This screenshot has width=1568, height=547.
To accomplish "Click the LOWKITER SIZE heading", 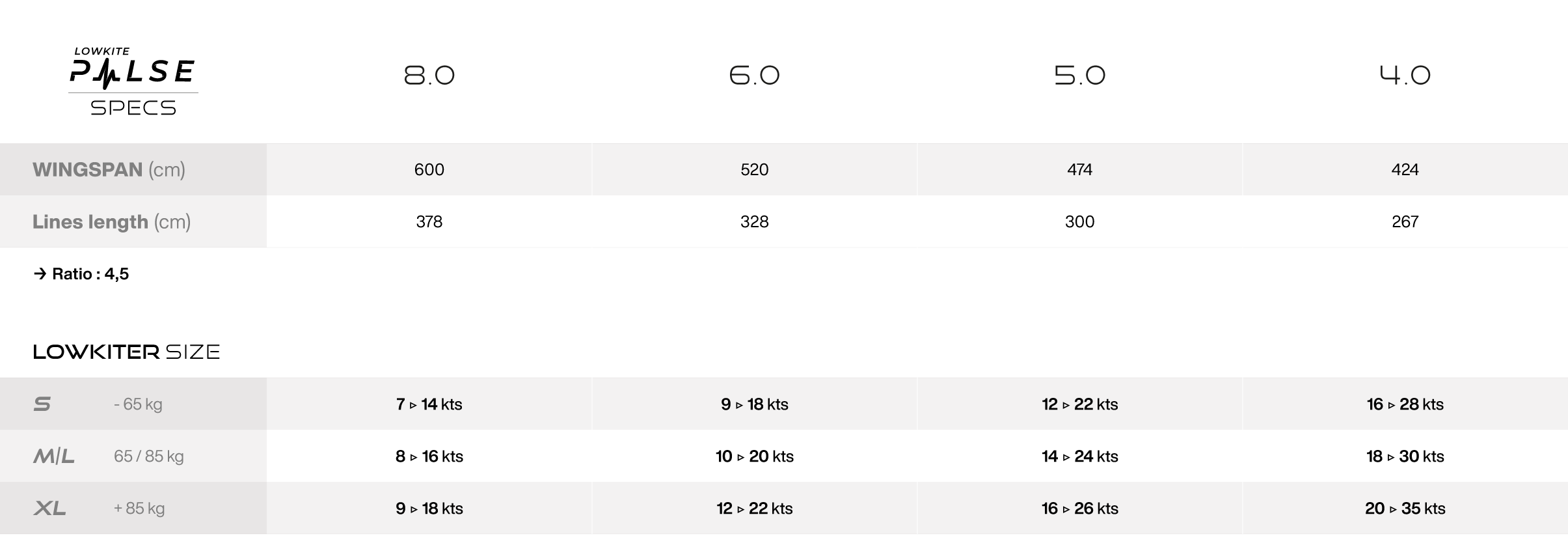I will coord(127,352).
